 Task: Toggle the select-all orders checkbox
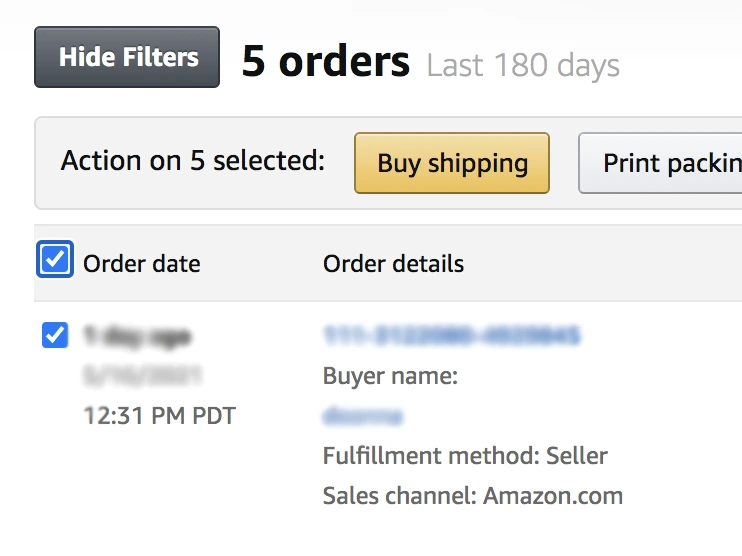click(x=55, y=260)
